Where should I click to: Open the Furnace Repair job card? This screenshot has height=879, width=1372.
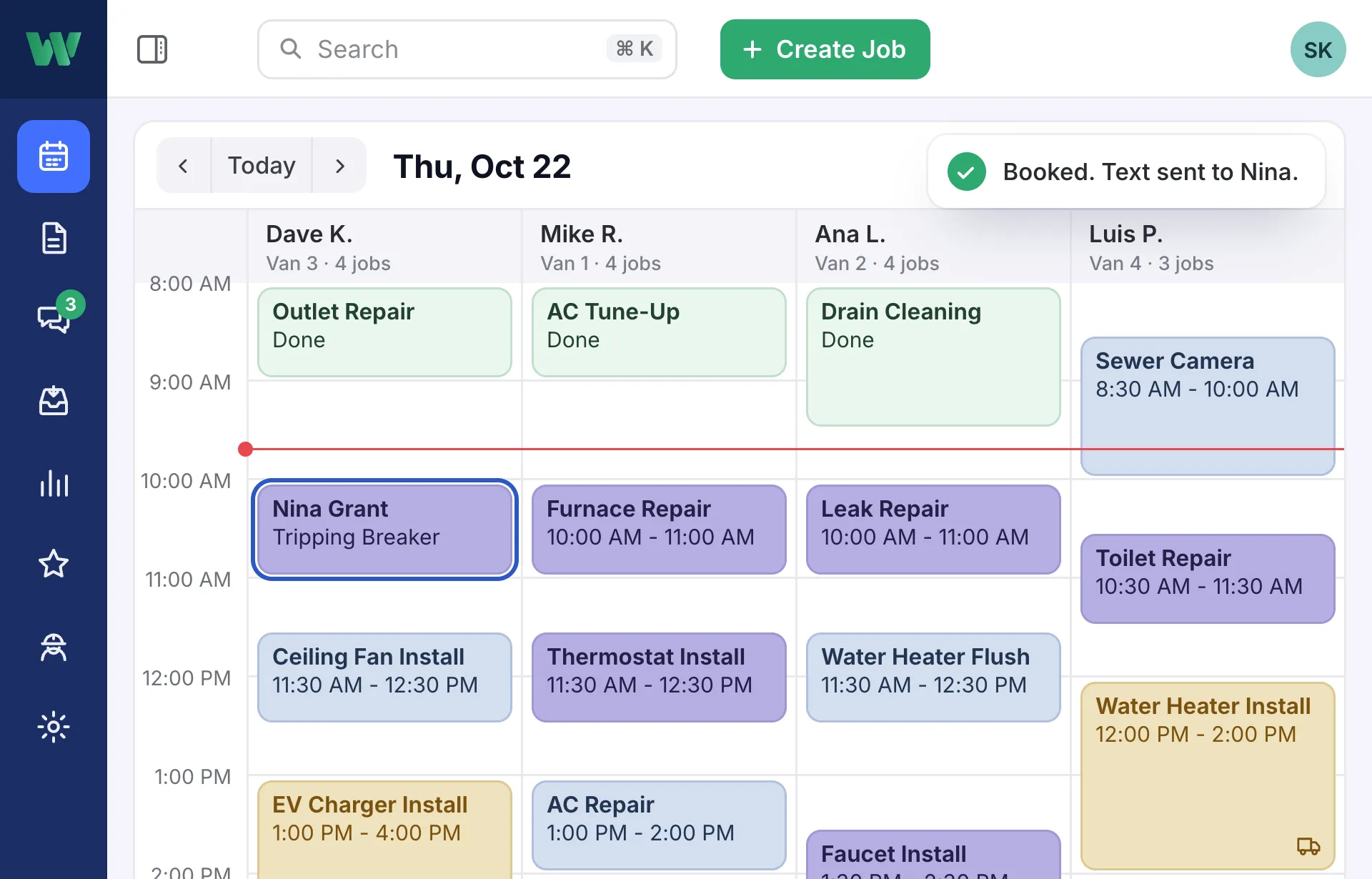(x=659, y=530)
